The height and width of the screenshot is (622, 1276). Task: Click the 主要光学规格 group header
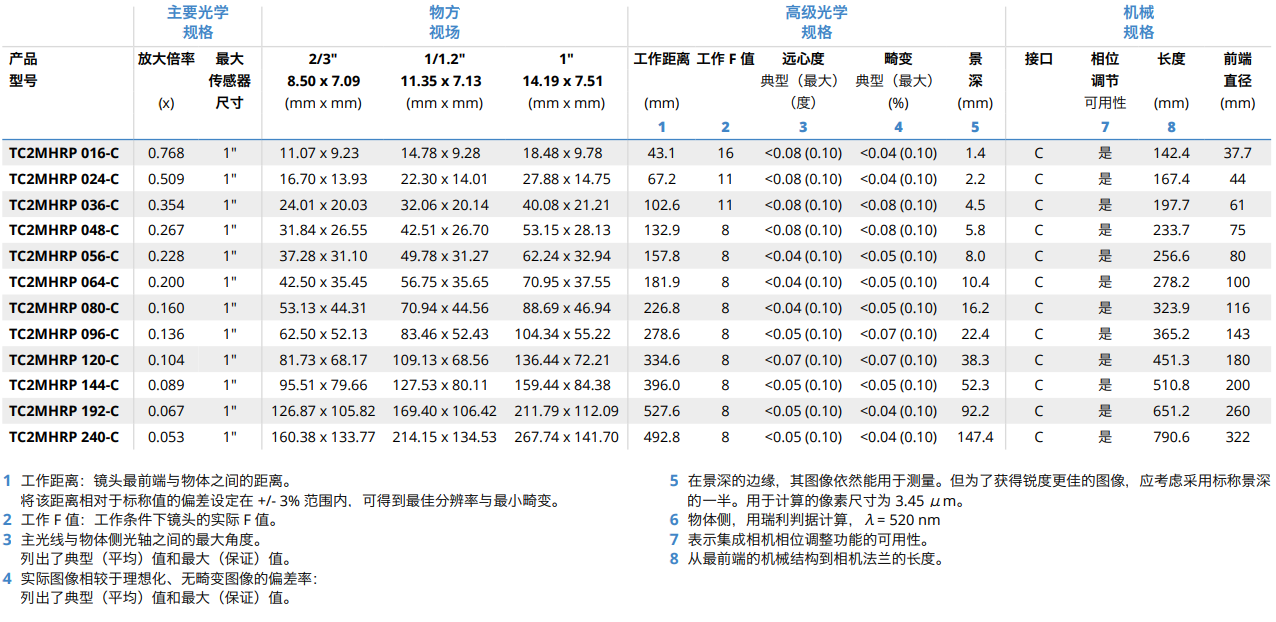197,22
